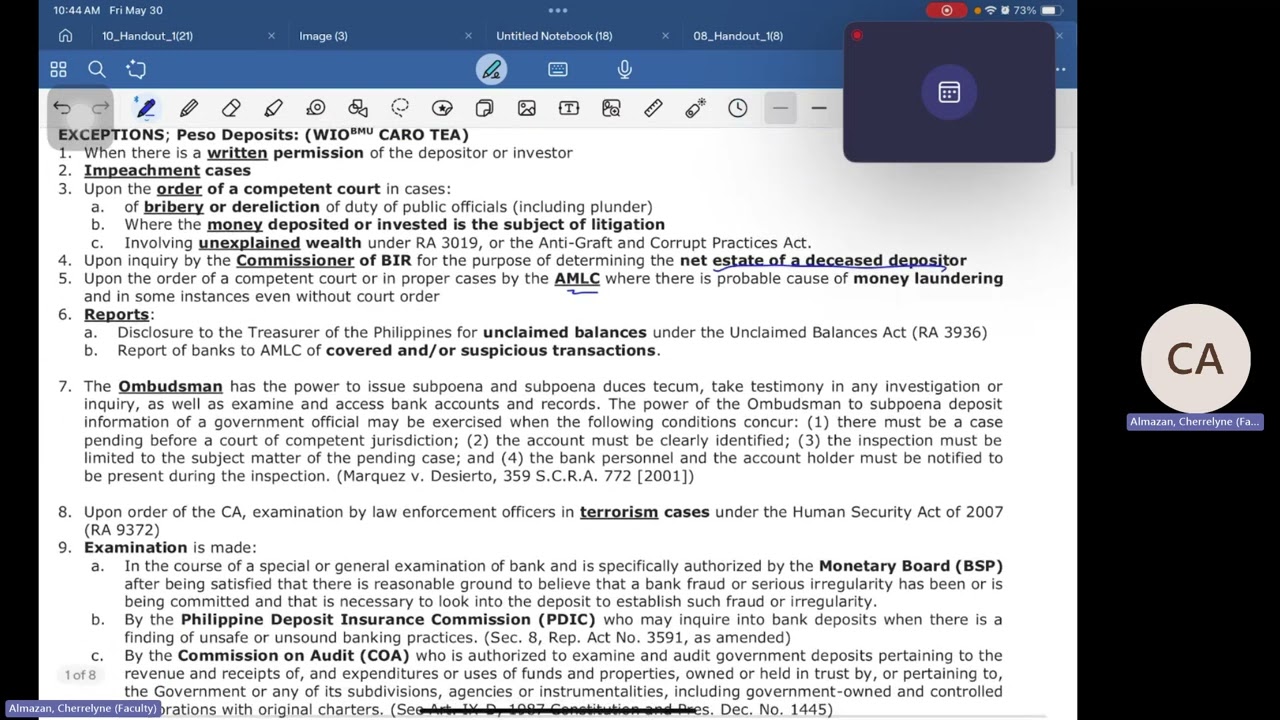Close the 10_Handout_1(21) tab
This screenshot has width=1280, height=720.
tap(271, 36)
